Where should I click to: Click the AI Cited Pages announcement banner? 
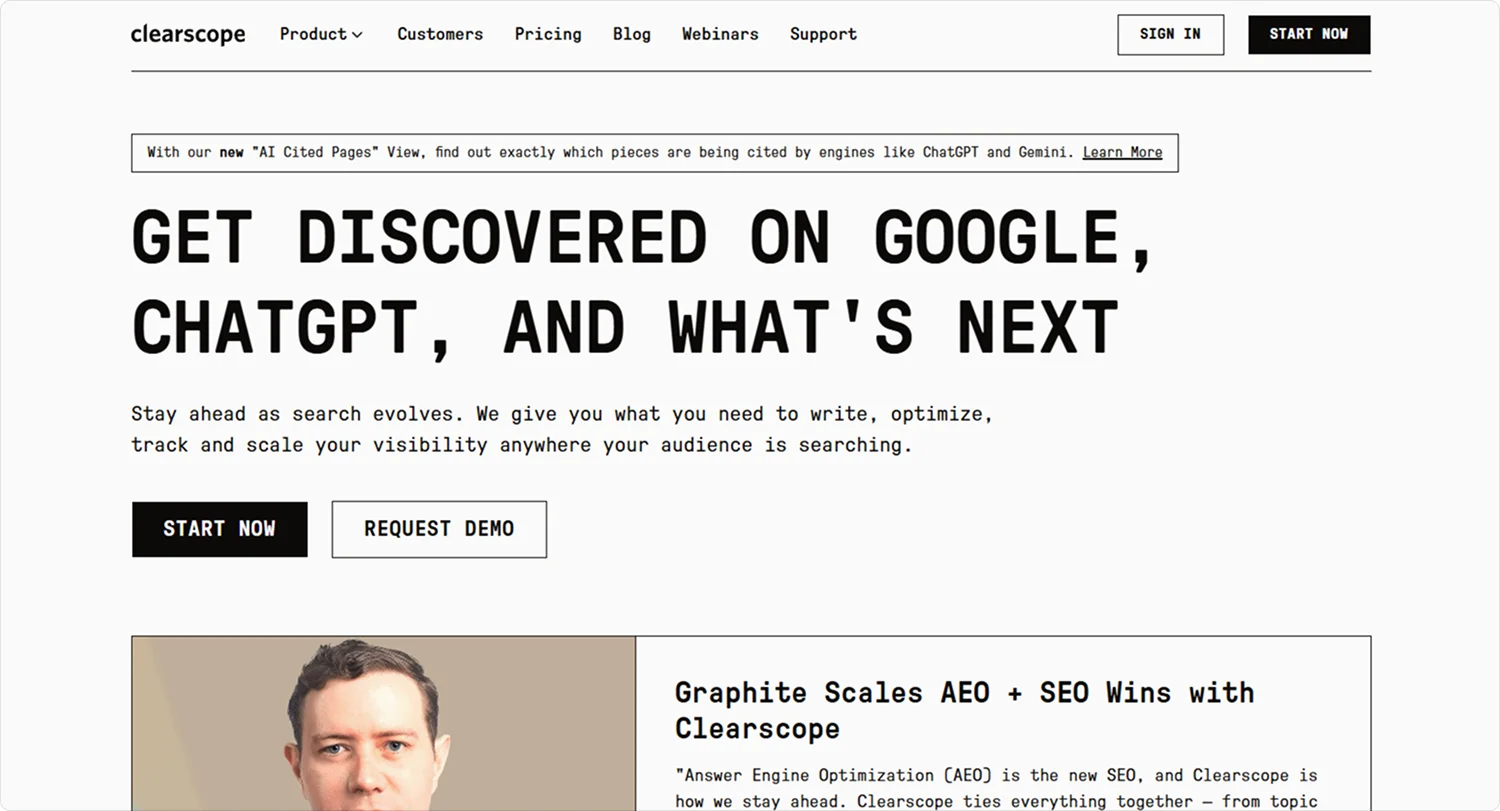(655, 153)
